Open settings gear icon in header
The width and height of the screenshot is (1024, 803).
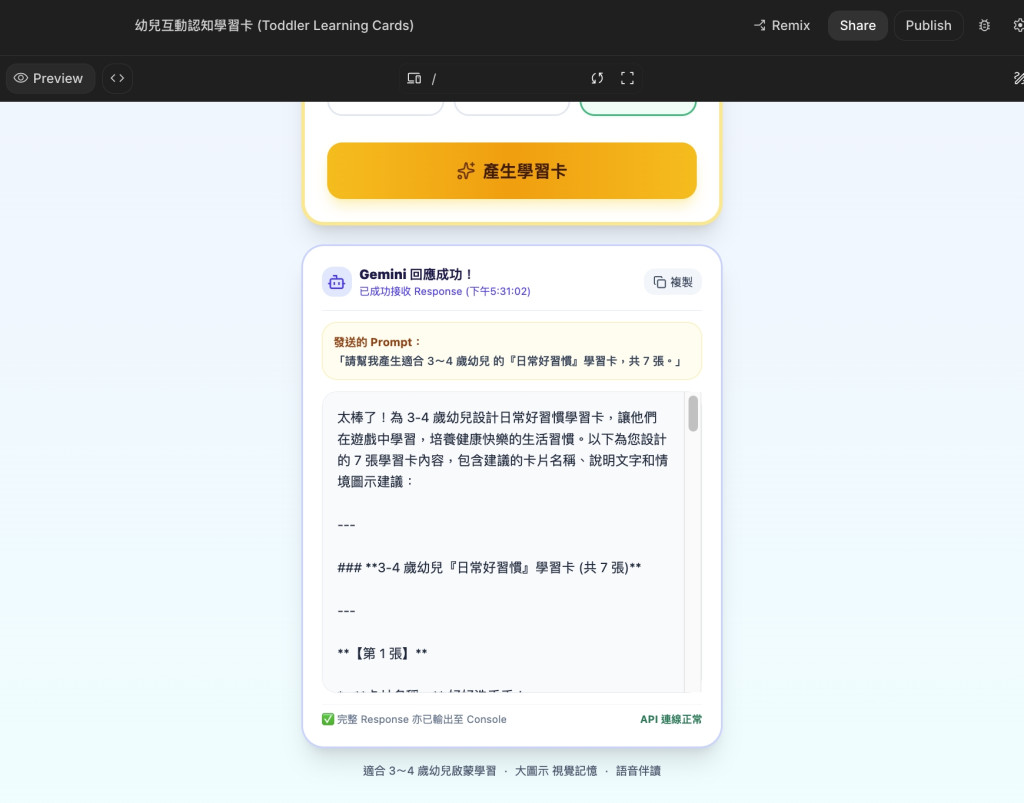pyautogui.click(x=1018, y=25)
